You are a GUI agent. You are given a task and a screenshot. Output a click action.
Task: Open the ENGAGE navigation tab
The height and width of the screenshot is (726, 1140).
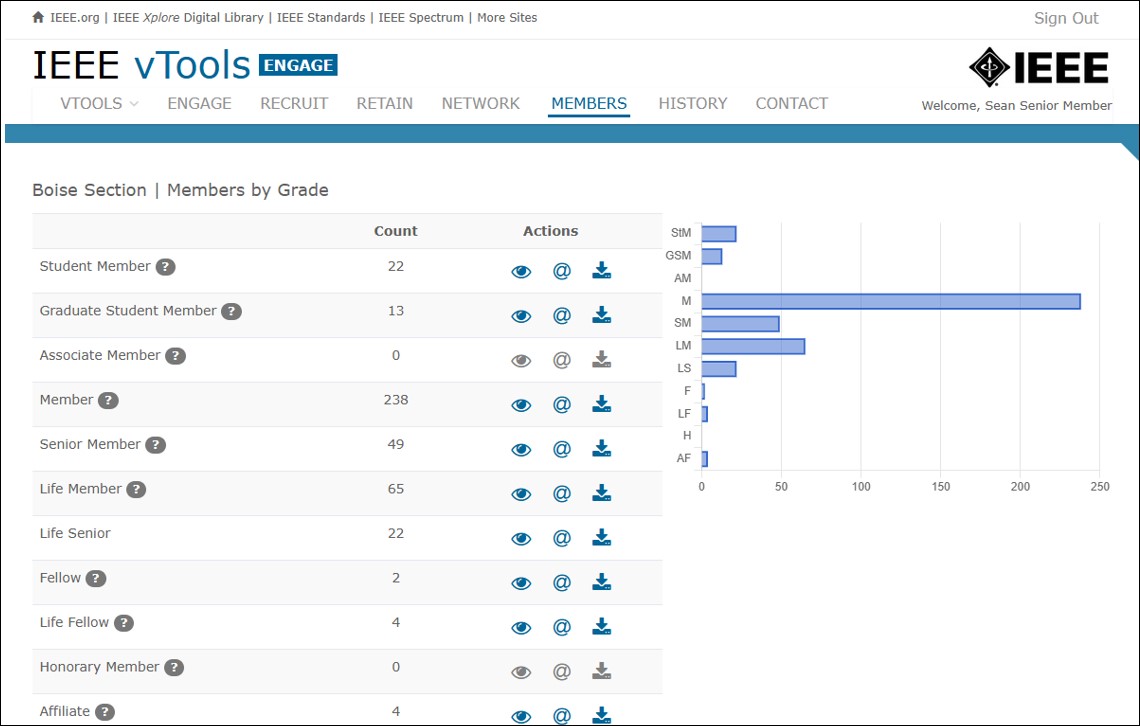pos(199,103)
